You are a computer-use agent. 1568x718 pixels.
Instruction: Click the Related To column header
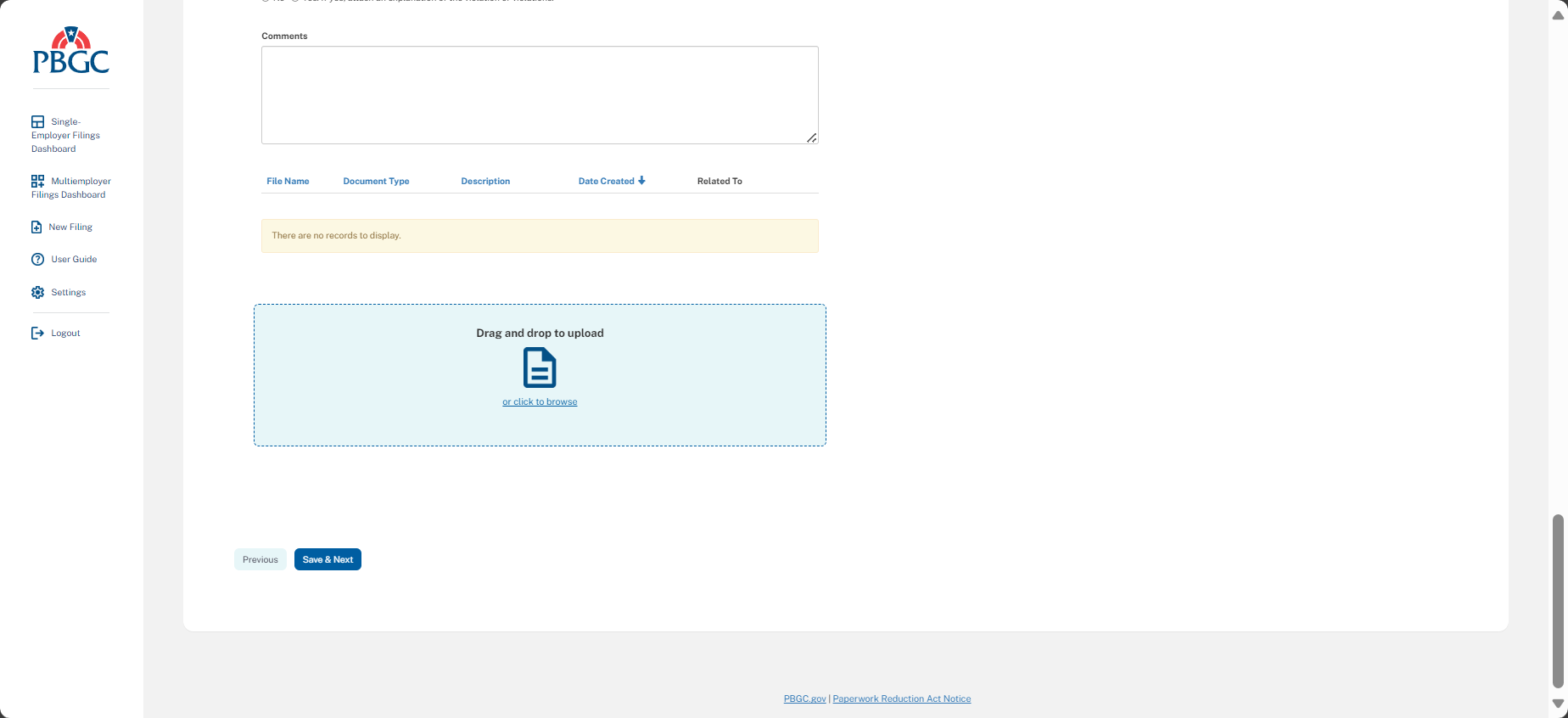pyautogui.click(x=720, y=181)
